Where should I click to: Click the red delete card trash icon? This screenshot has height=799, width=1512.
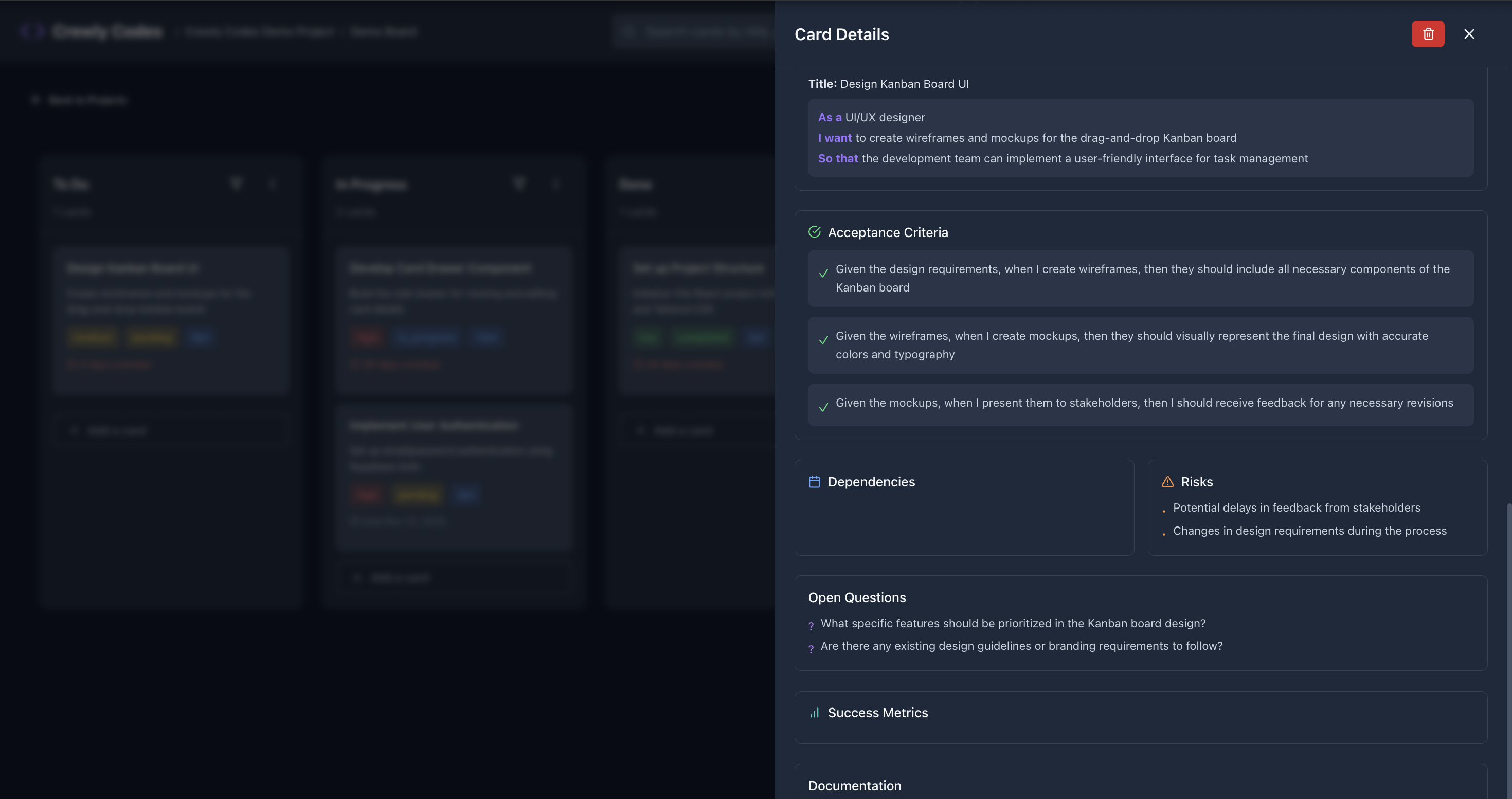(x=1428, y=34)
